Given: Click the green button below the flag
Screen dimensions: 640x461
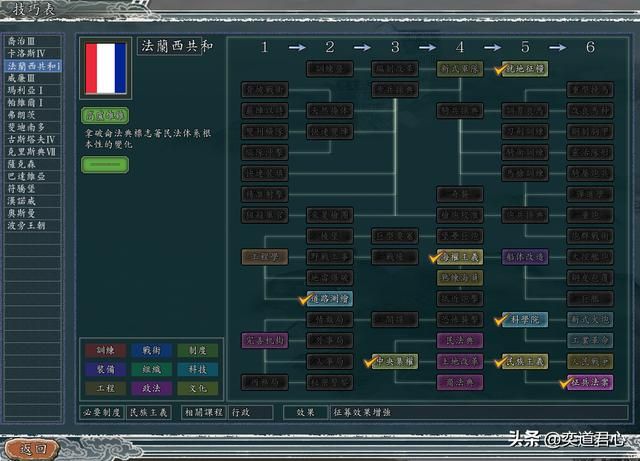Looking at the screenshot, I should tap(105, 116).
